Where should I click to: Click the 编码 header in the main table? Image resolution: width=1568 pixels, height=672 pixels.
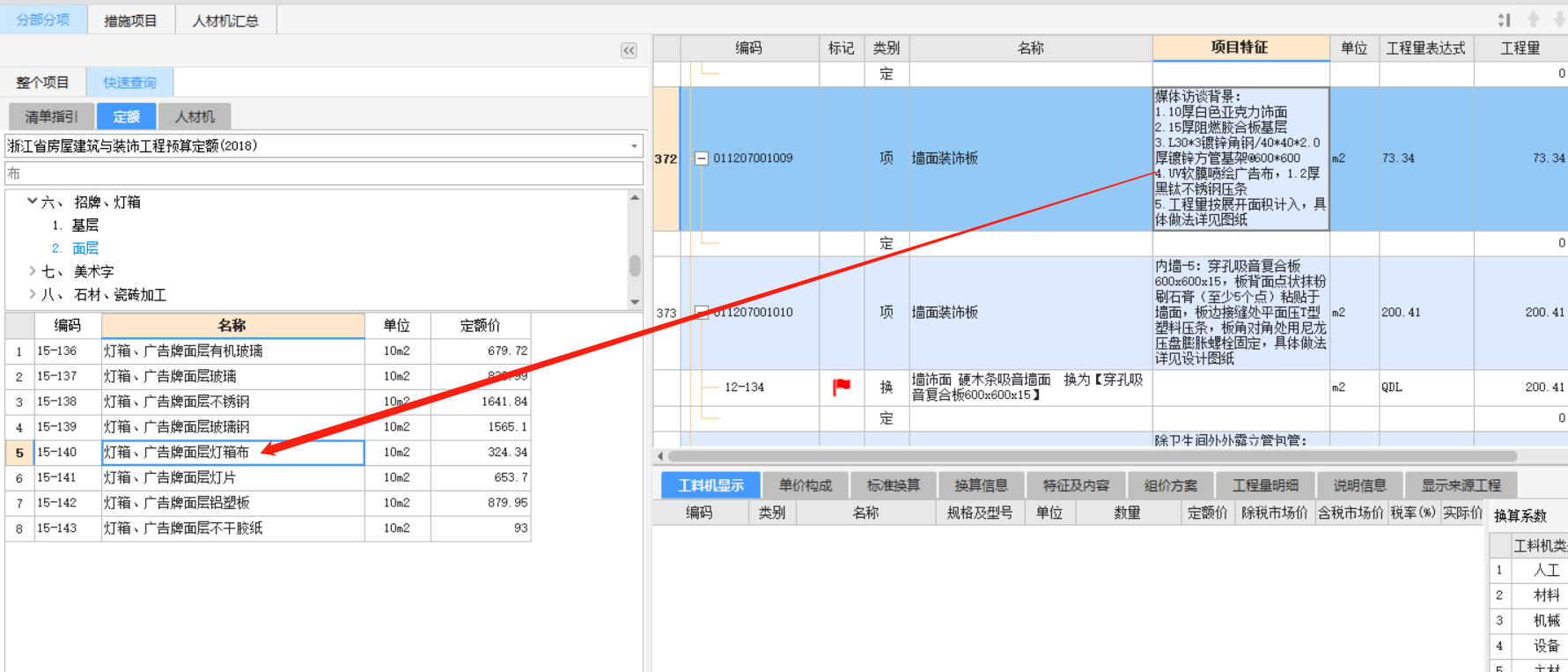click(x=749, y=48)
